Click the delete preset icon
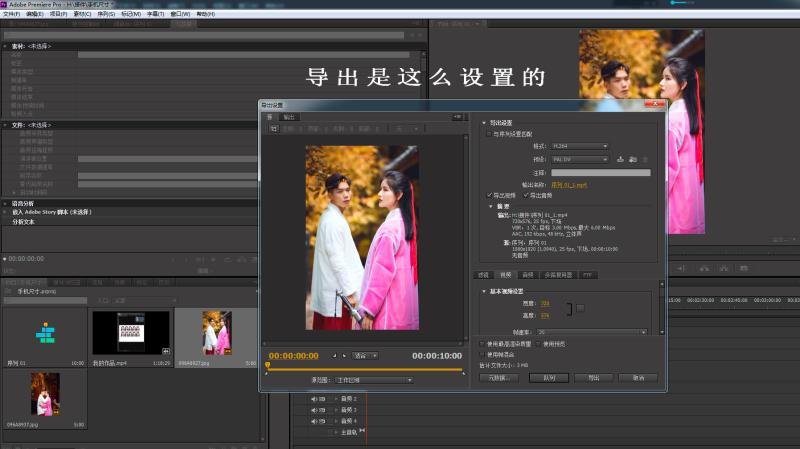 (x=645, y=160)
